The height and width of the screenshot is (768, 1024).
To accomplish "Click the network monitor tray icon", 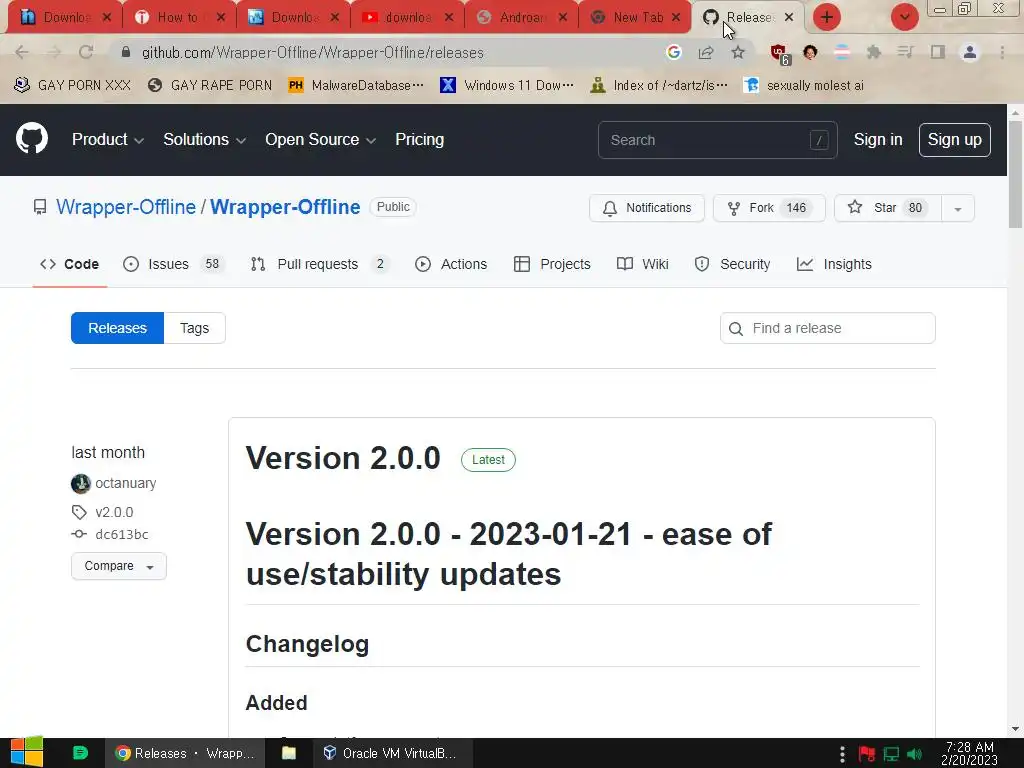I will pos(891,754).
